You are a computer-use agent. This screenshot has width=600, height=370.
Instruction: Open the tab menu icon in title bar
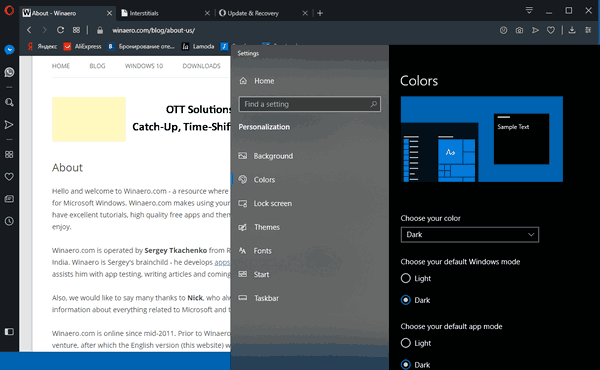529,10
